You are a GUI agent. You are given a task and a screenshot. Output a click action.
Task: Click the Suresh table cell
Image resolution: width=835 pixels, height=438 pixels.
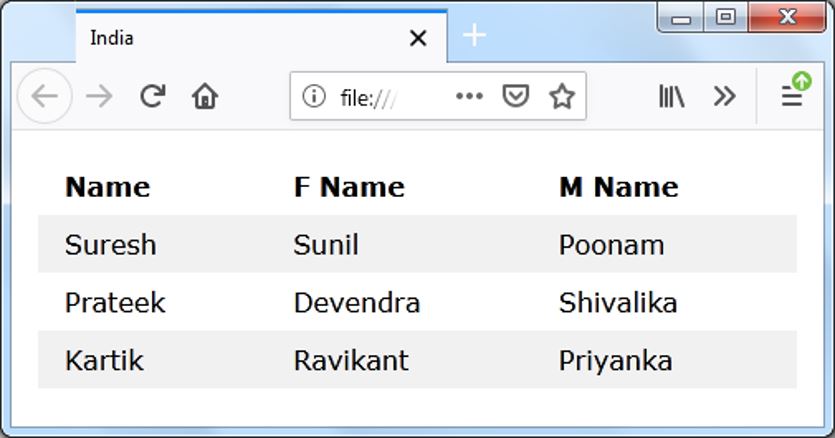click(x=110, y=245)
